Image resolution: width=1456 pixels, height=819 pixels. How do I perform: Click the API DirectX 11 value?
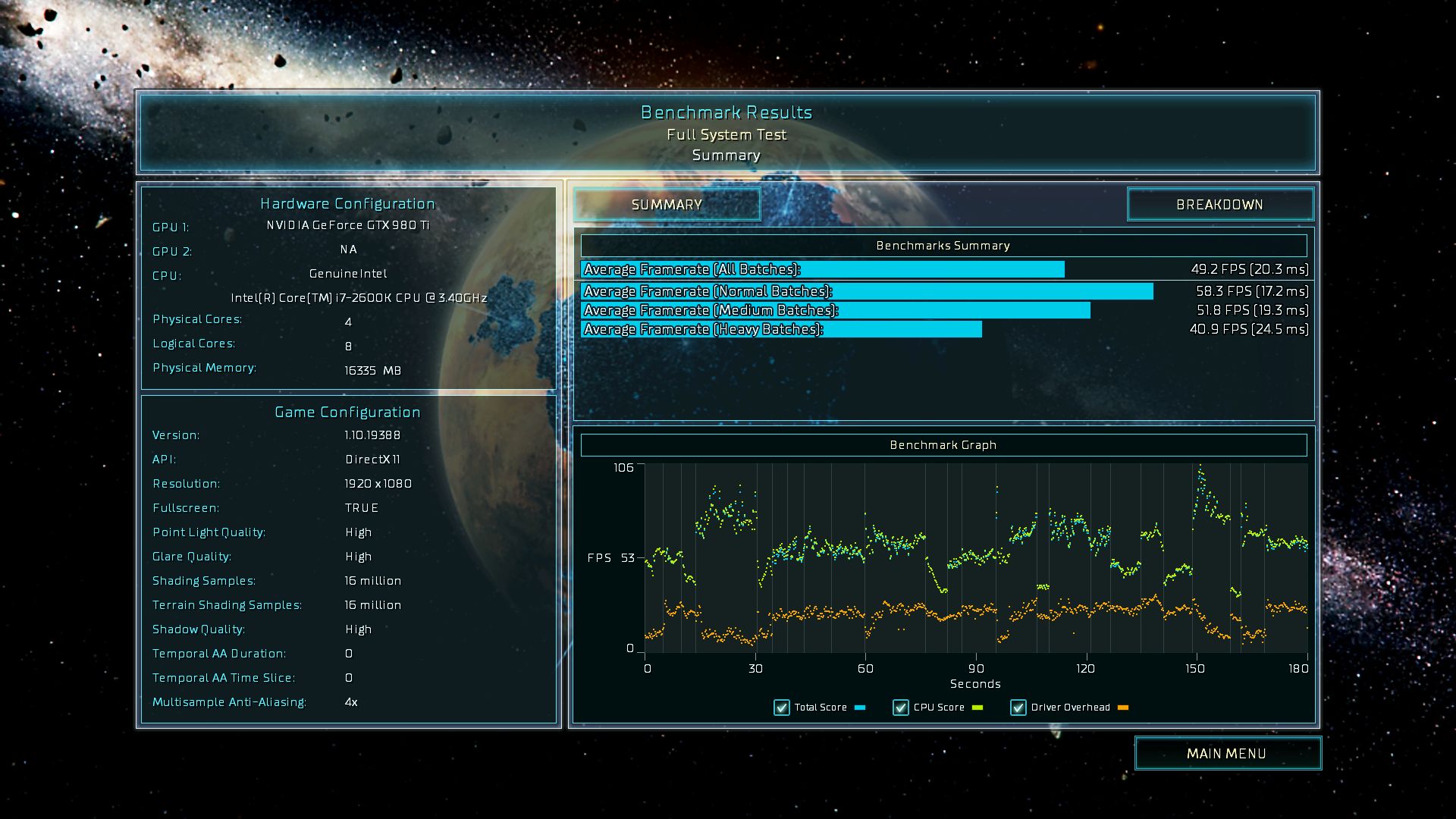[372, 460]
